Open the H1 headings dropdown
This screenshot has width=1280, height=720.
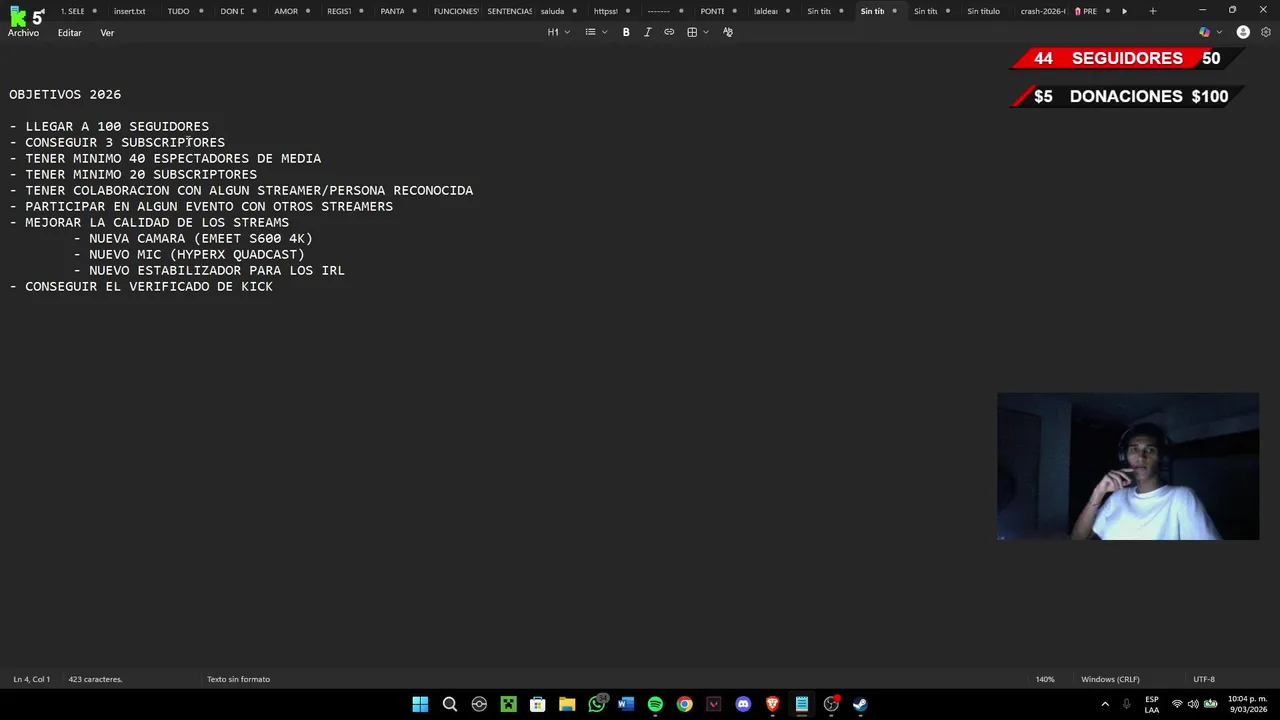click(558, 32)
